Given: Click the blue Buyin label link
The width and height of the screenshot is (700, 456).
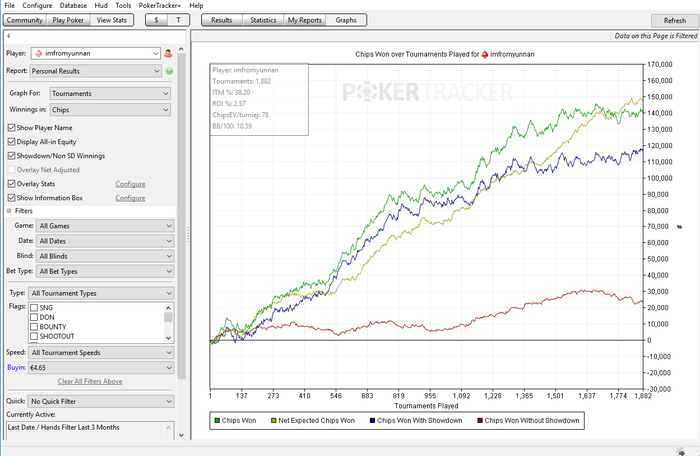Looking at the screenshot, I should 16,368.
